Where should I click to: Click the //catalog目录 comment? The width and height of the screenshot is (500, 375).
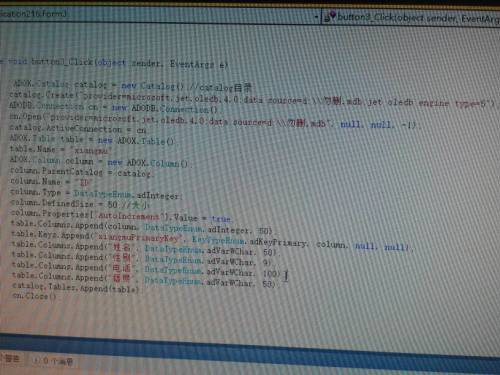click(220, 88)
